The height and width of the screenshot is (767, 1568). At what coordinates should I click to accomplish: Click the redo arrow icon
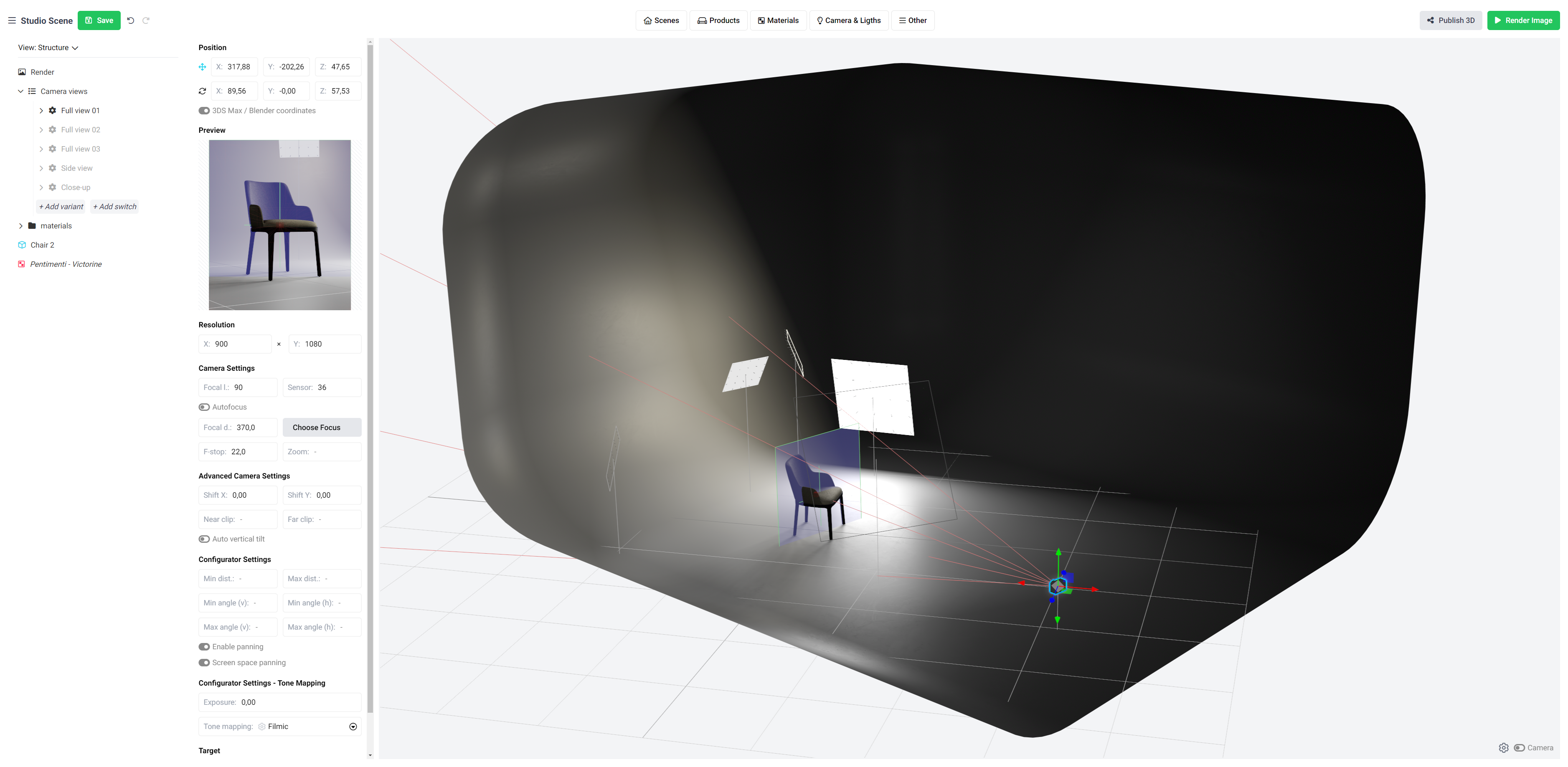pyautogui.click(x=146, y=20)
